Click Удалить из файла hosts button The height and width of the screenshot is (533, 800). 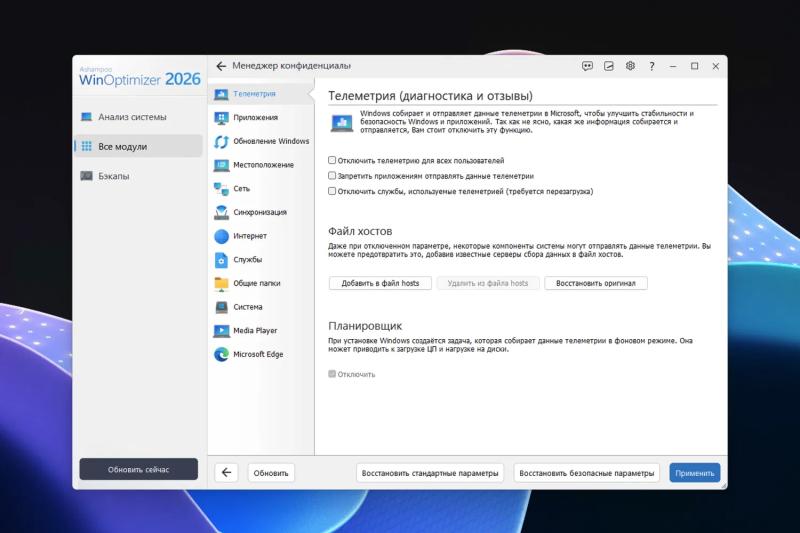(488, 283)
